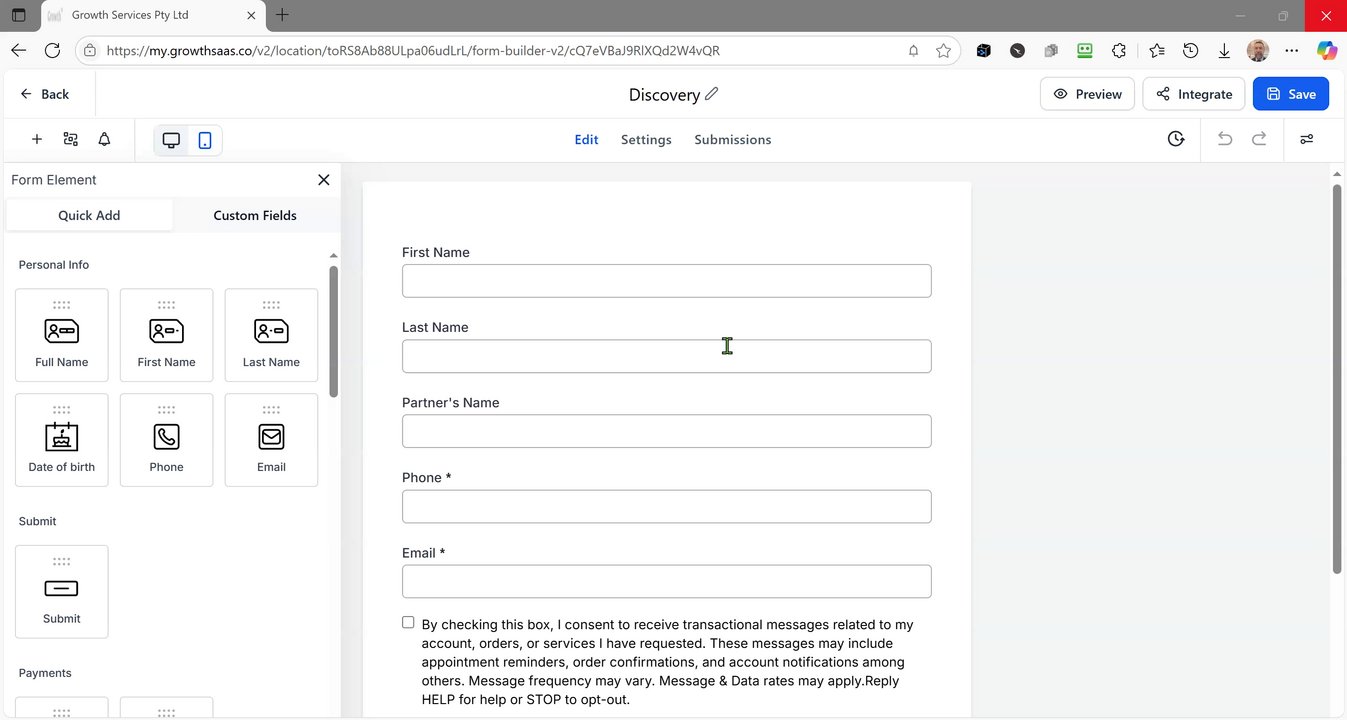Screen dimensions: 1347x720
Task: Add page to browser favorites star
Action: (943, 51)
